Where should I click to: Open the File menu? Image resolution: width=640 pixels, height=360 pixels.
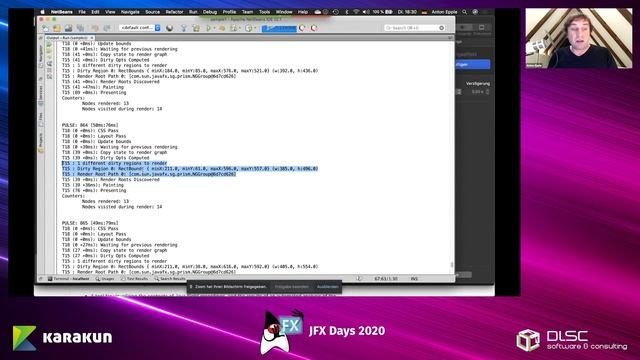pos(82,12)
